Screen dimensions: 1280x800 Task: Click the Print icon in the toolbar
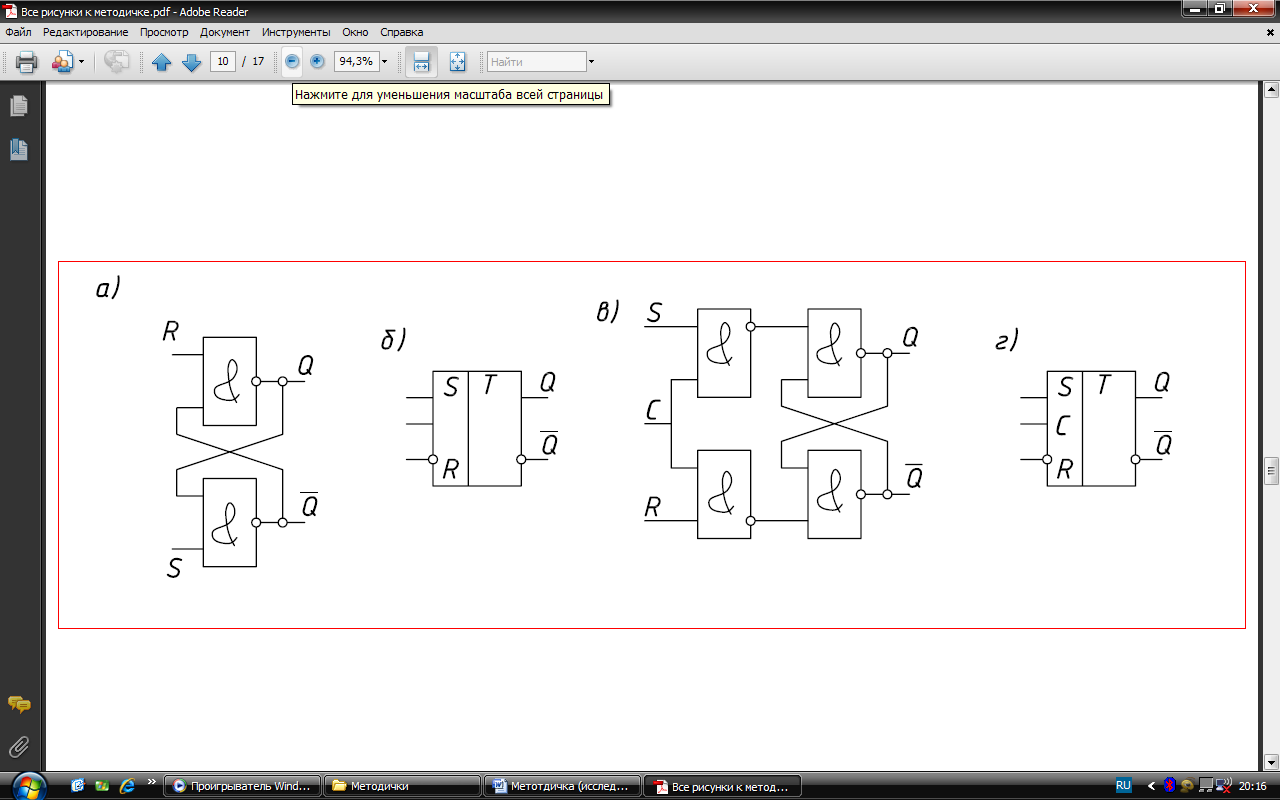[x=26, y=62]
